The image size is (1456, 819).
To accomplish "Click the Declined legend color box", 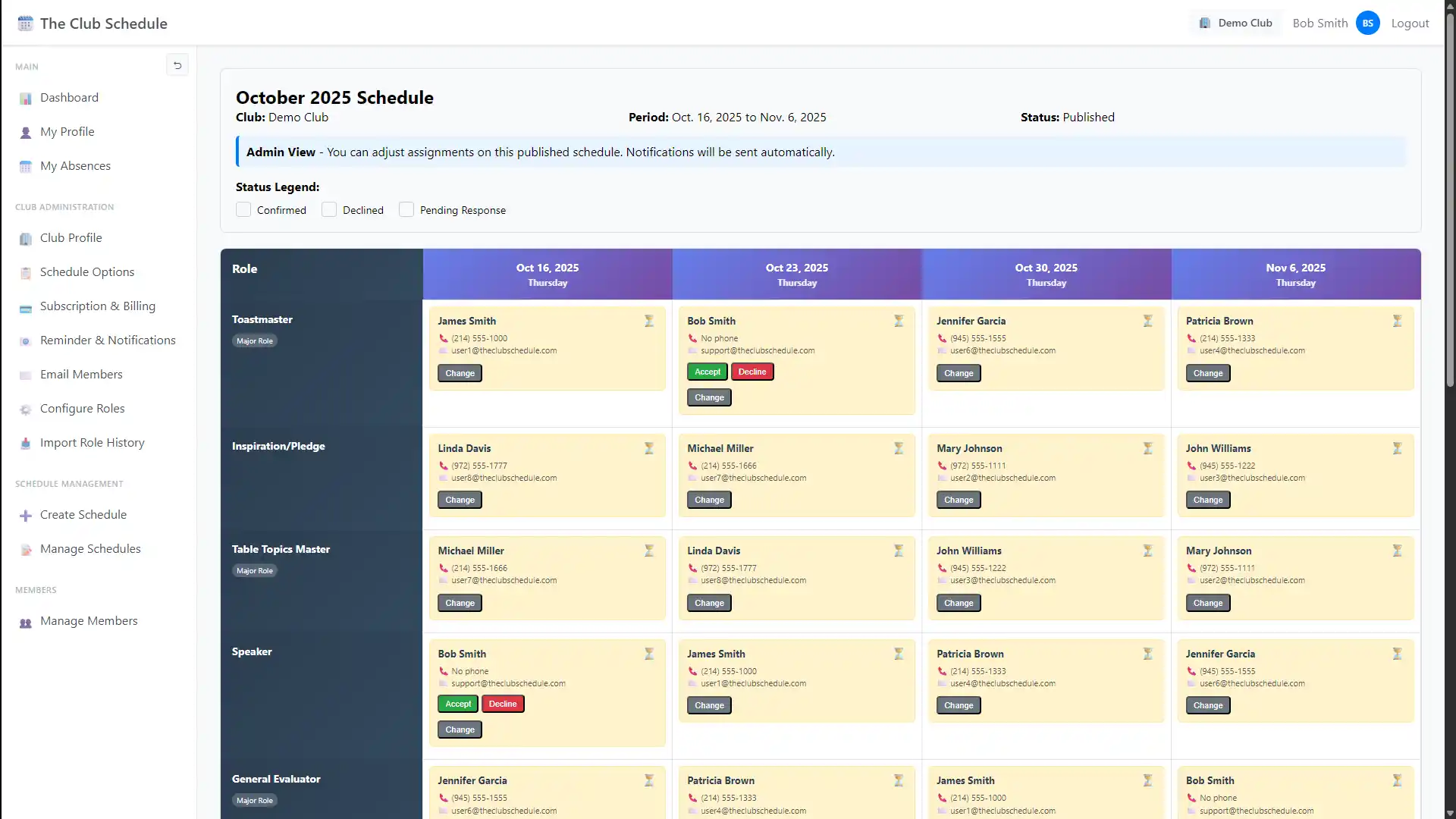I will [x=329, y=210].
